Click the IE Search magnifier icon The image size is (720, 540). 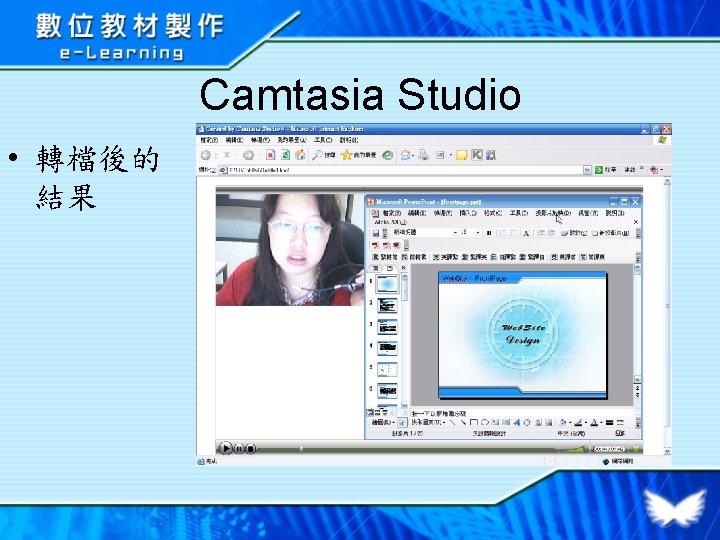pos(317,155)
